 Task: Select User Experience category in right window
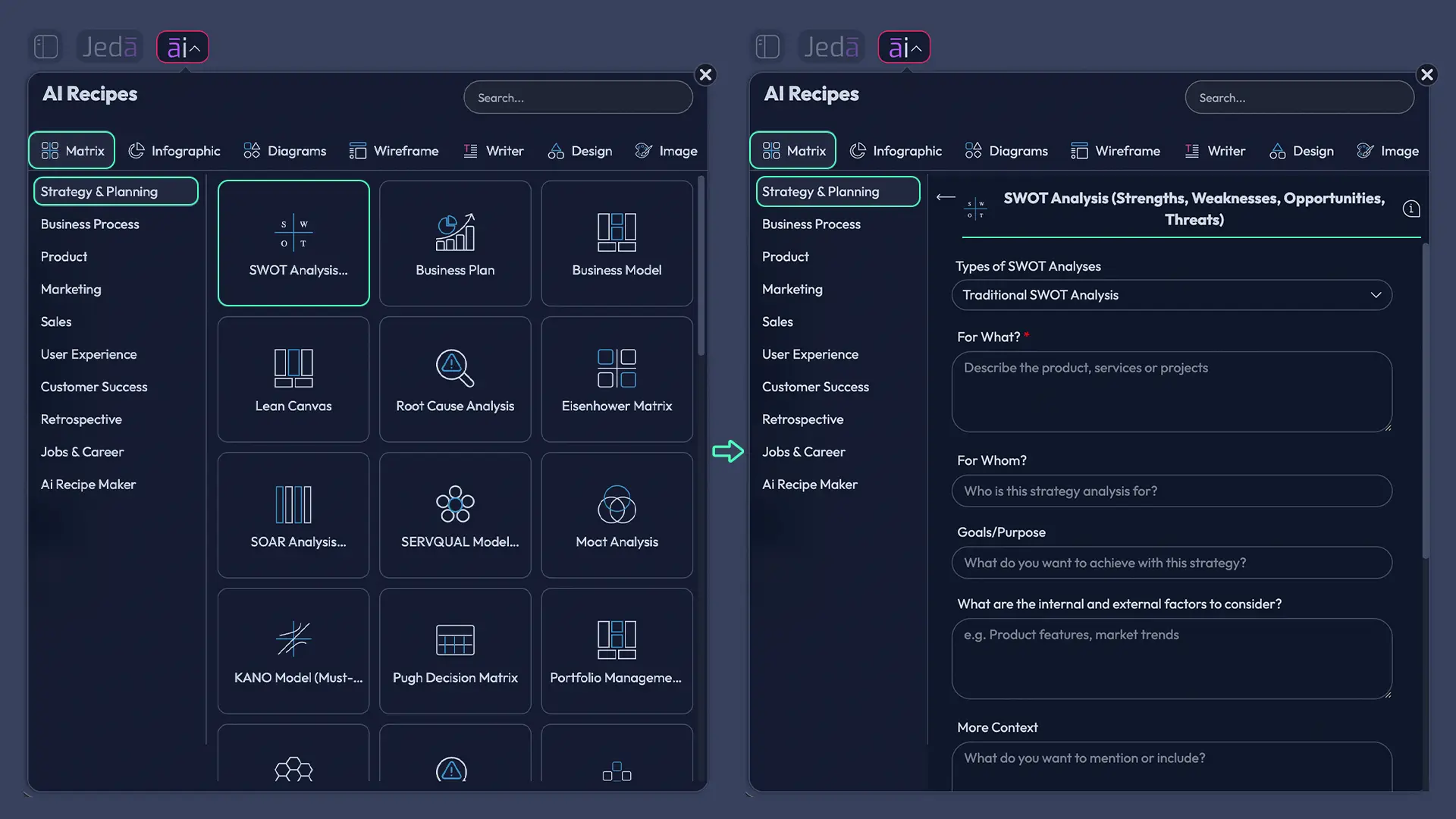coord(810,354)
